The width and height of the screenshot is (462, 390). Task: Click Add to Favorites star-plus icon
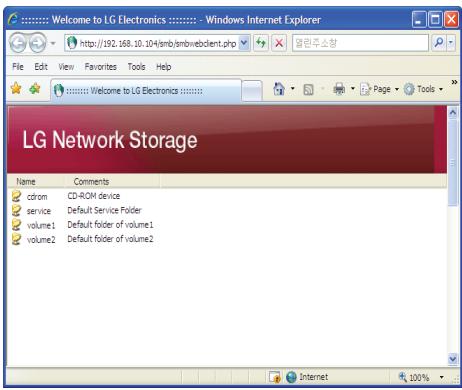click(x=35, y=89)
